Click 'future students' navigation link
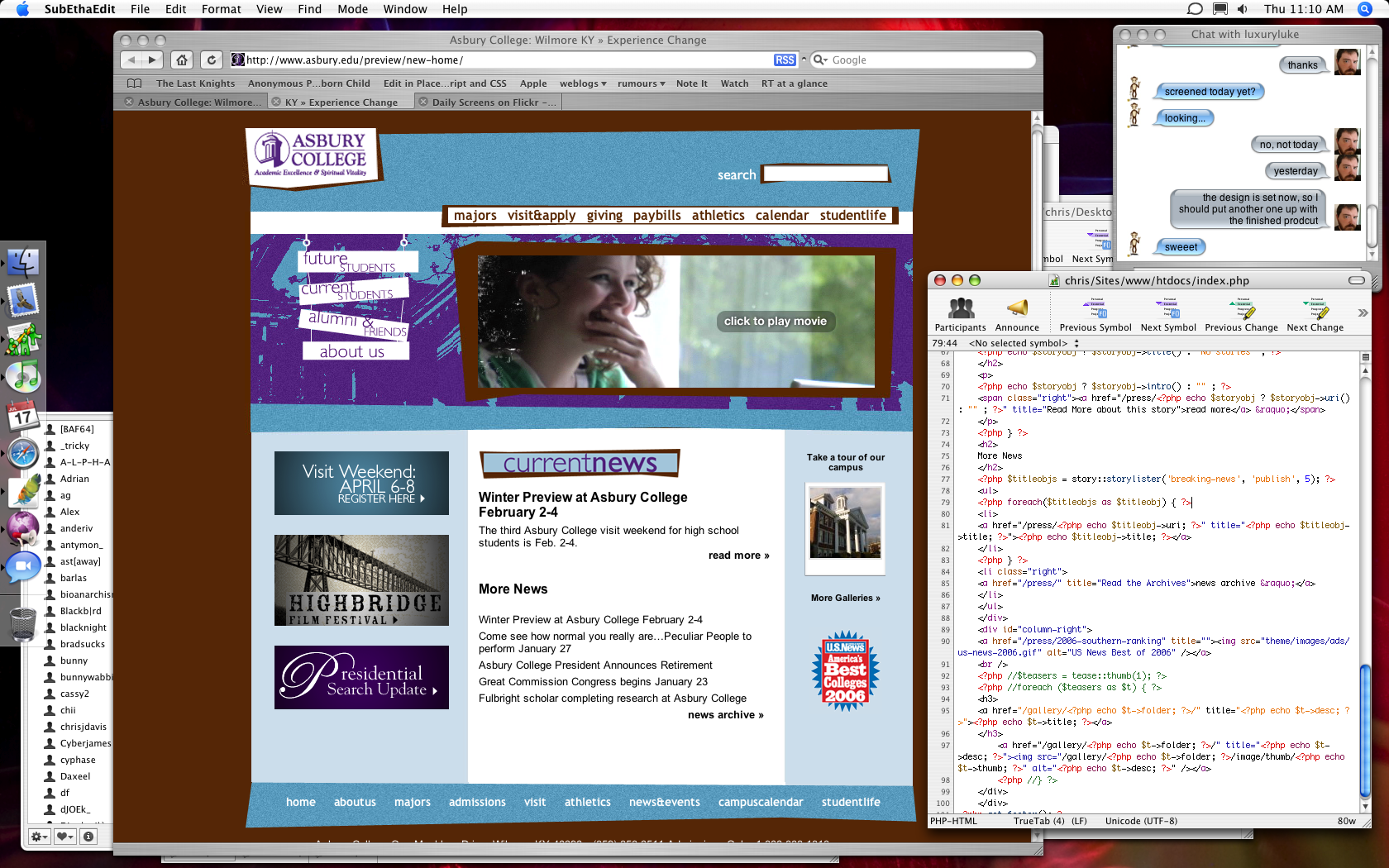The height and width of the screenshot is (868, 1389). pos(356,262)
